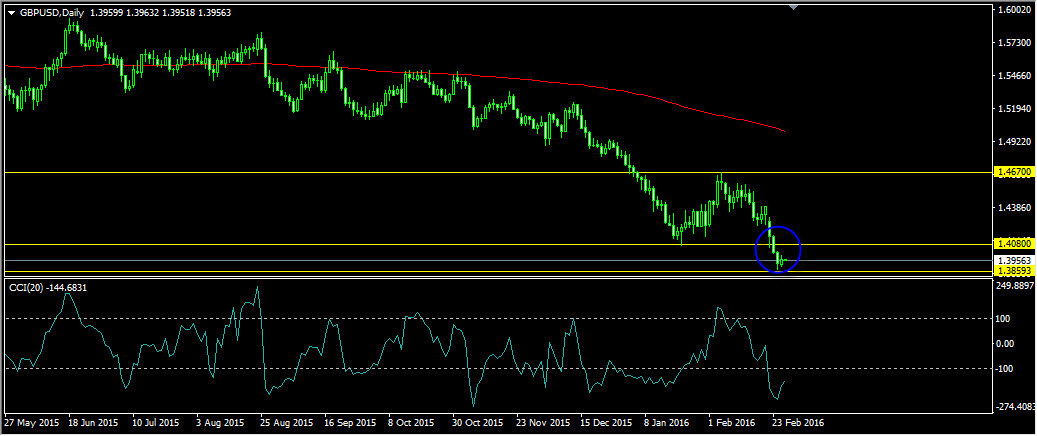
Task: Click the current price label 1.39563
Action: point(1015,261)
